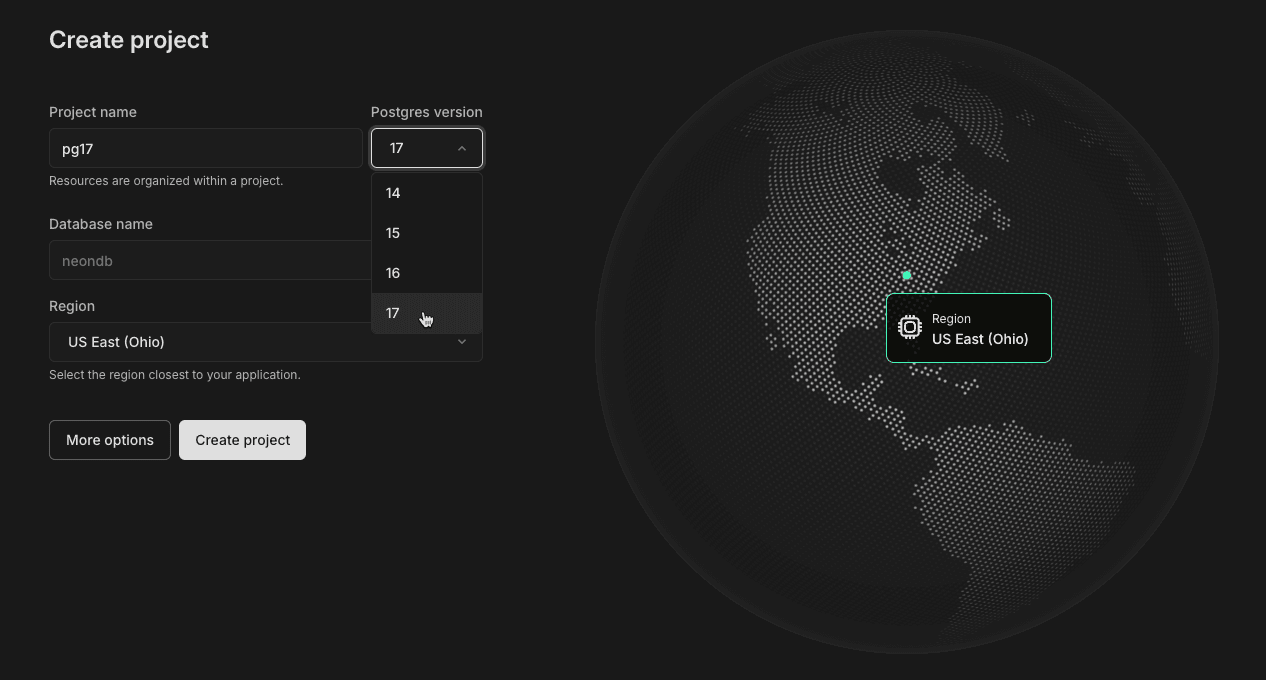The height and width of the screenshot is (680, 1266).
Task: Click the US East (Ohio) label on globe card
Action: pyautogui.click(x=979, y=339)
